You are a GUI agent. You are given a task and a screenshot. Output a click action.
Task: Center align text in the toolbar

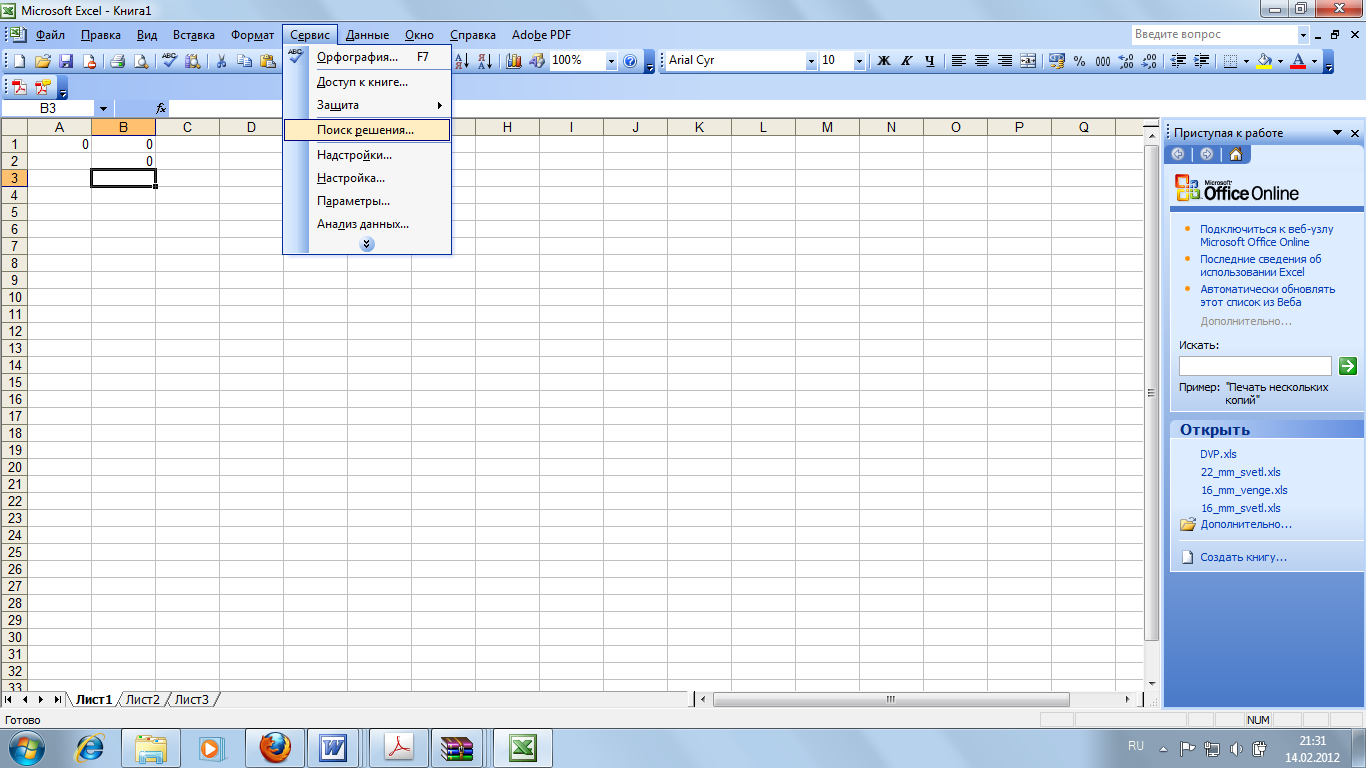[982, 61]
